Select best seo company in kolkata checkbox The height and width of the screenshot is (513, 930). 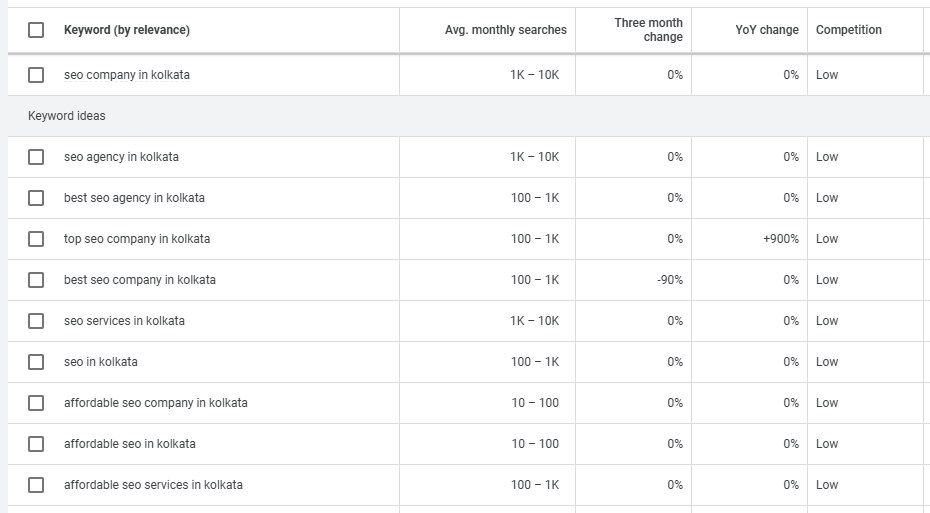36,280
